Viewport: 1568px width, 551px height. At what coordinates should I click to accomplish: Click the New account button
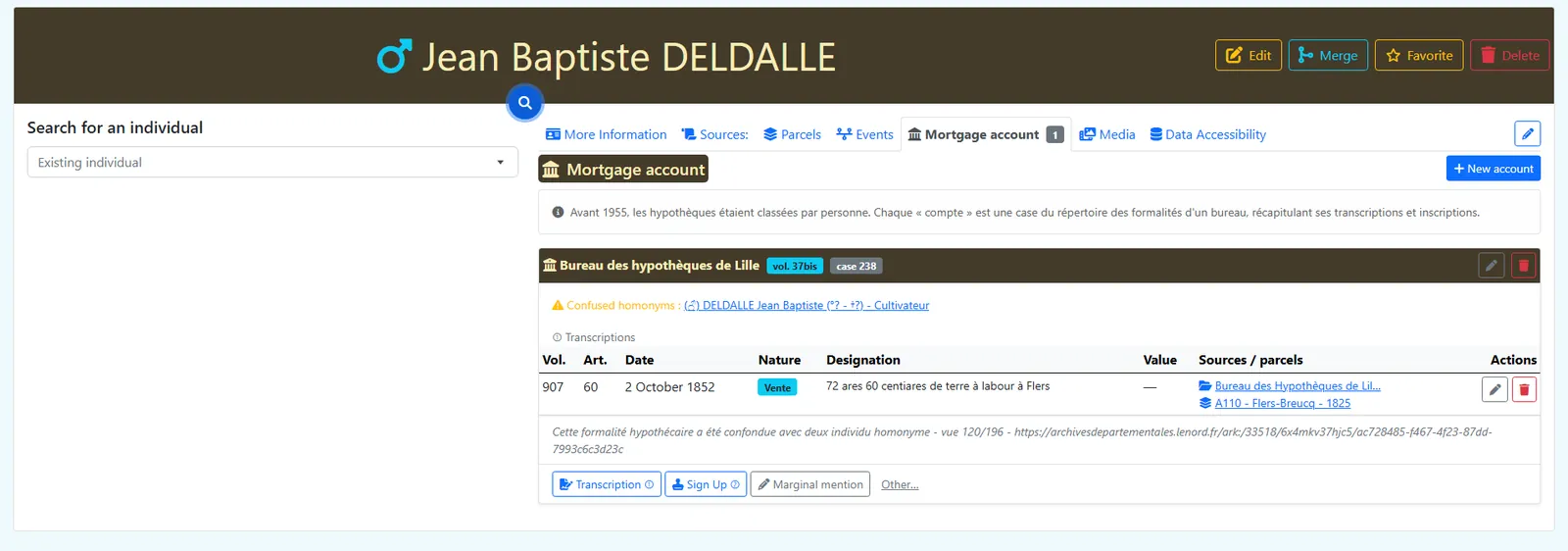click(x=1494, y=169)
